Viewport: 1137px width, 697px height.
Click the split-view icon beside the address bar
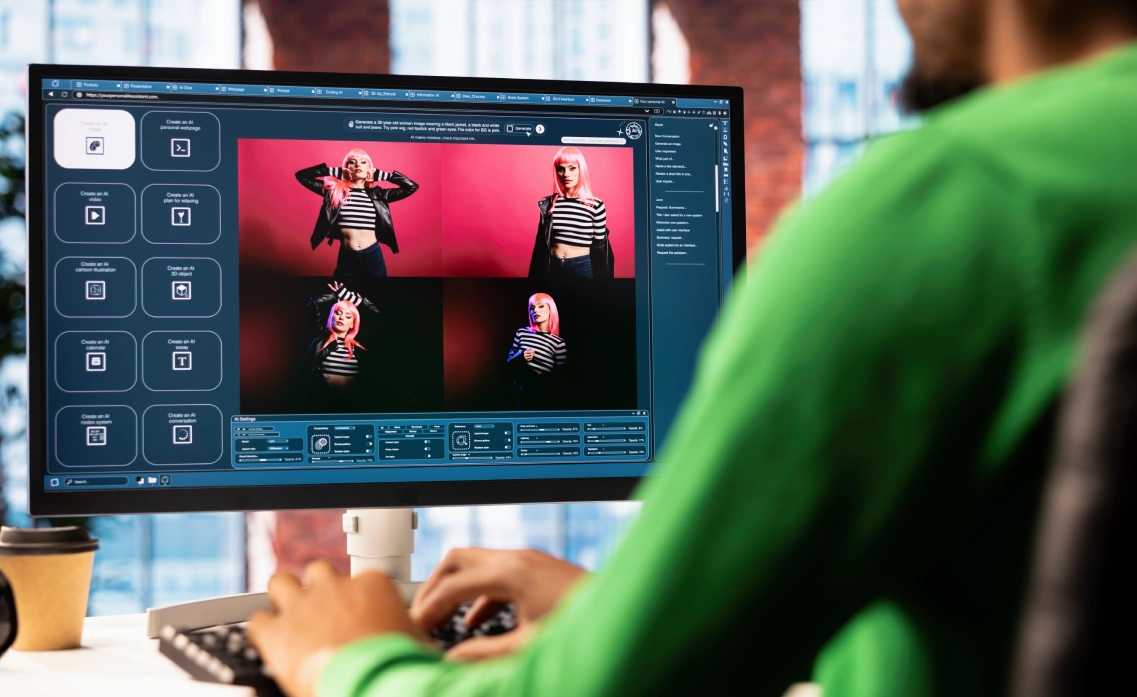[x=657, y=111]
